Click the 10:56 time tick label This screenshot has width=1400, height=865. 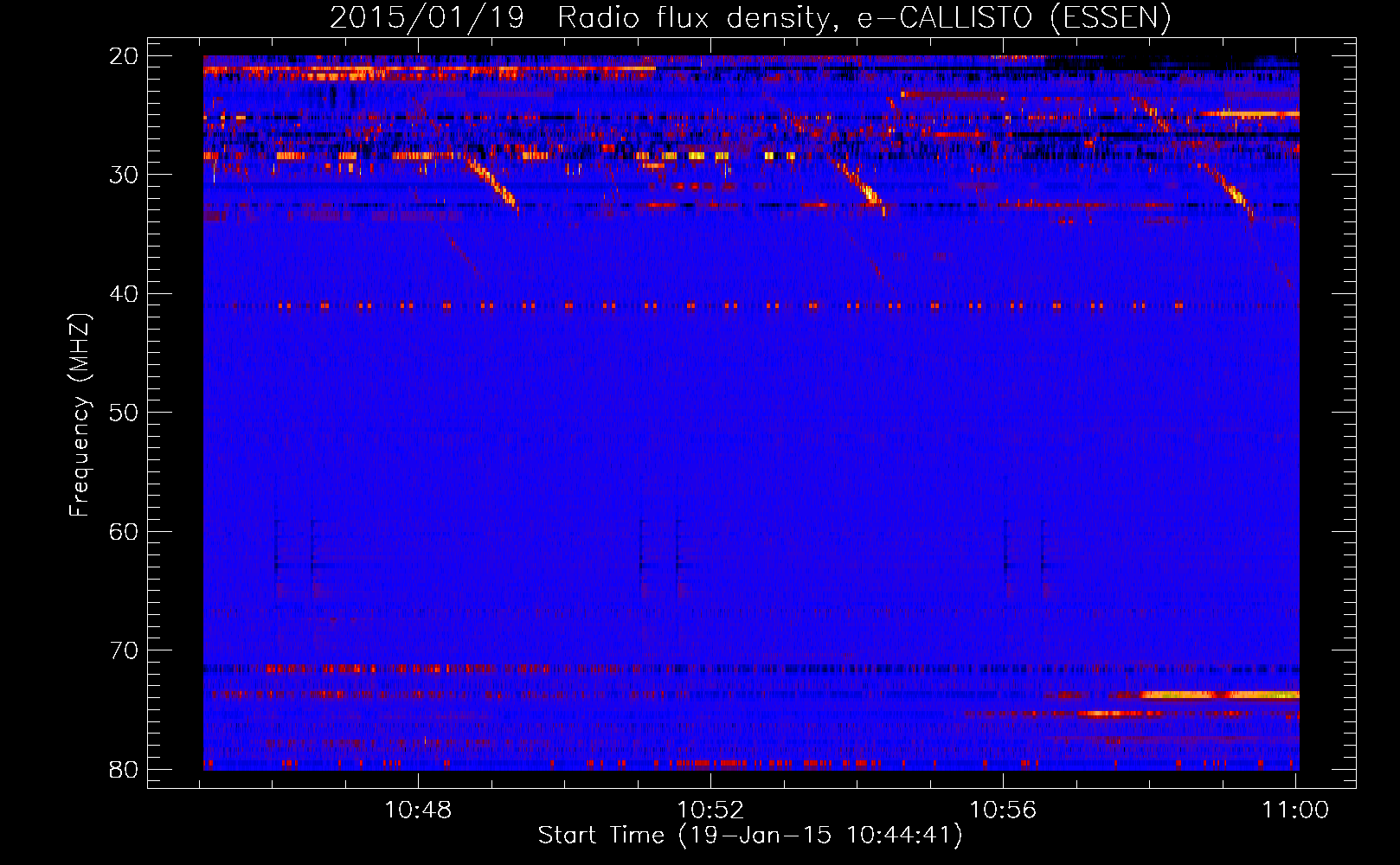pos(1003,811)
